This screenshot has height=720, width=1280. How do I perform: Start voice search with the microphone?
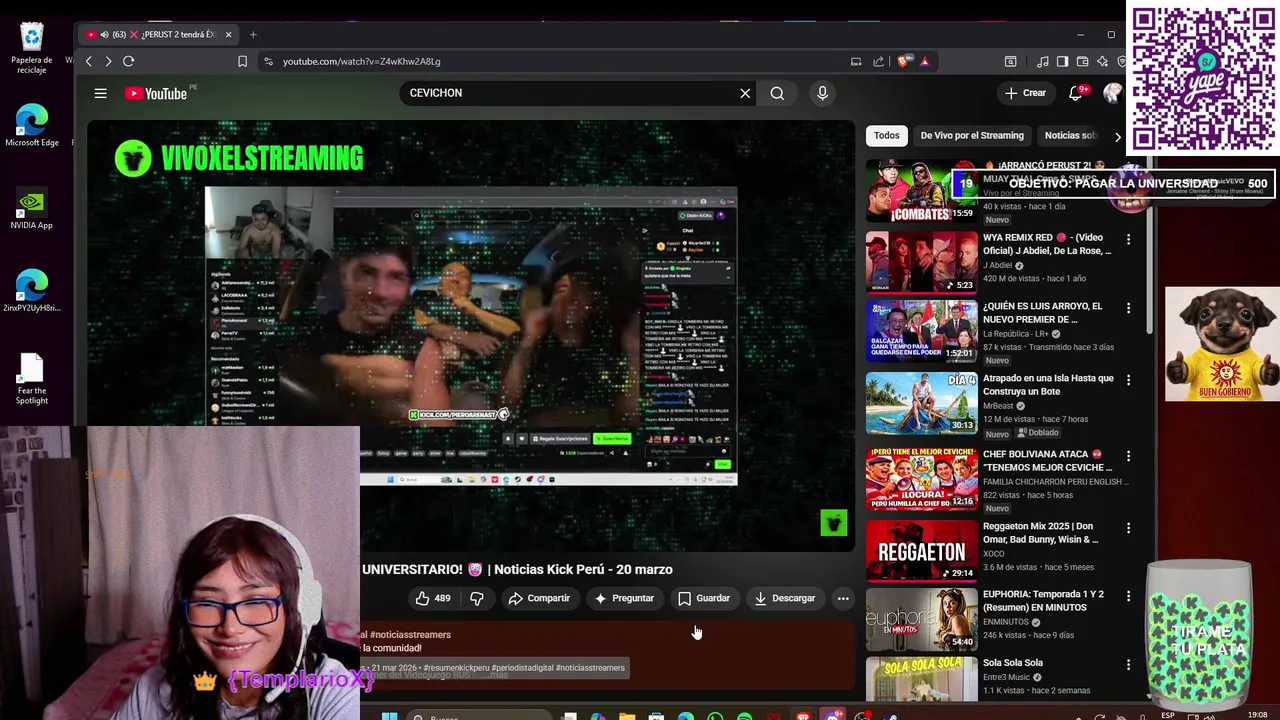[x=822, y=93]
